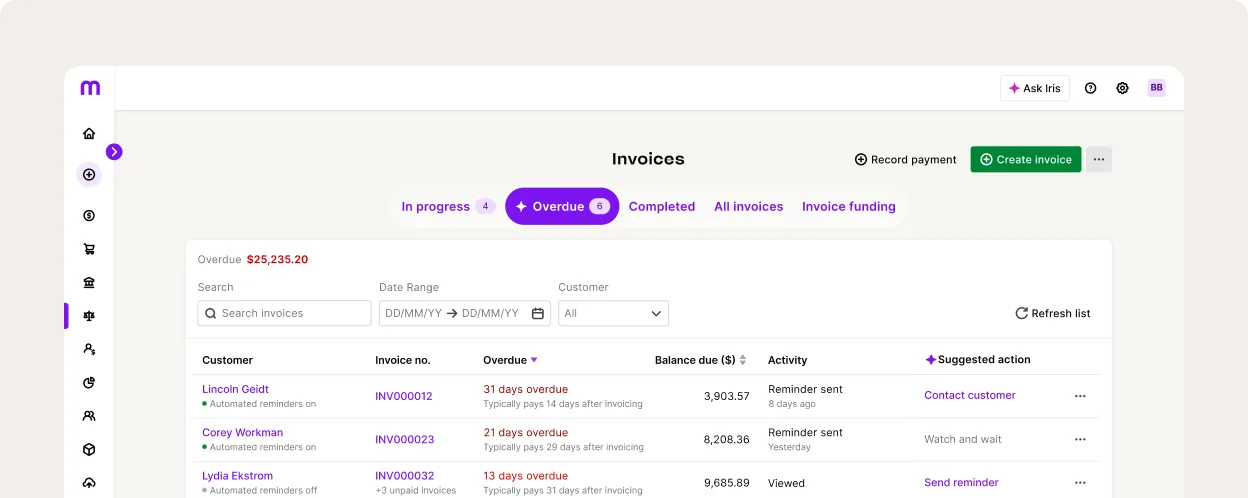Sort by Balance due ($) column
1248x498 pixels.
pyautogui.click(x=700, y=360)
